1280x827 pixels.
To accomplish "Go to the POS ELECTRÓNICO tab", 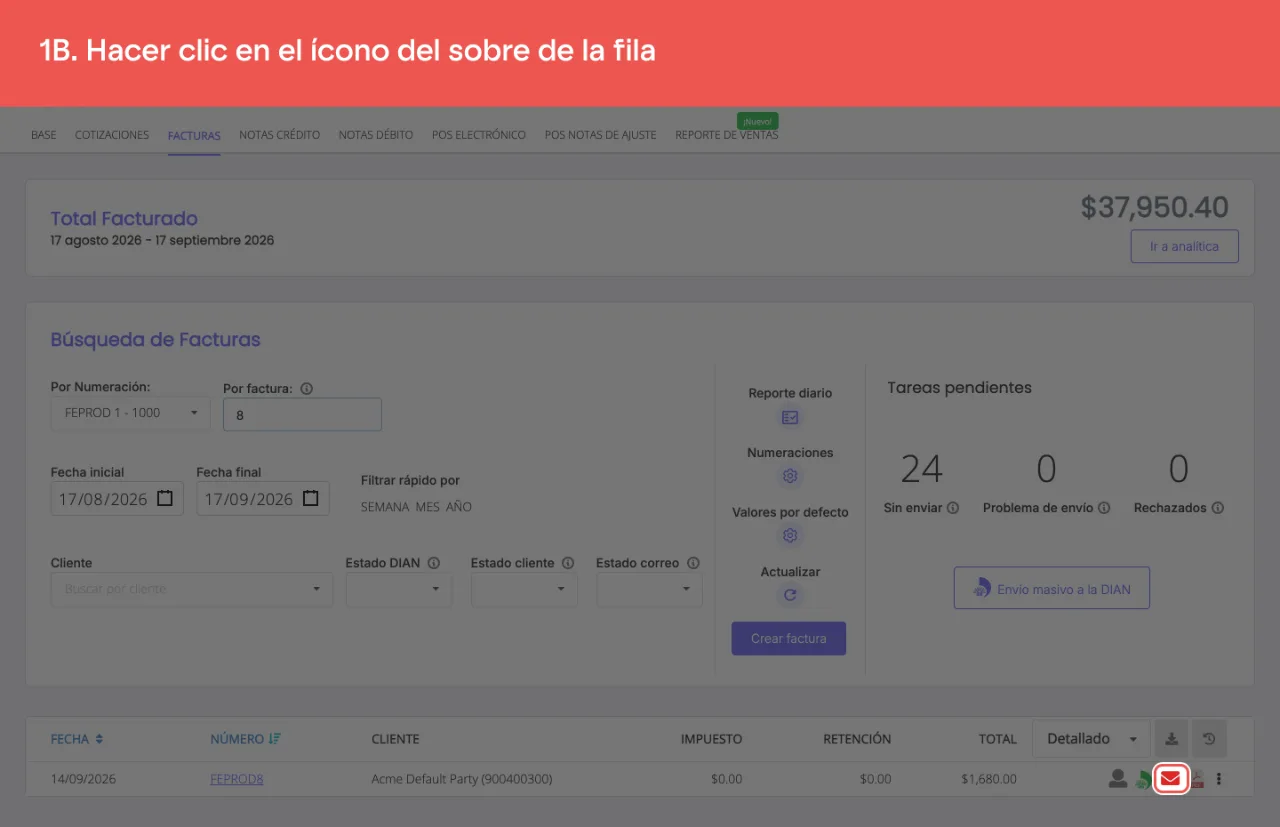I will [x=479, y=135].
